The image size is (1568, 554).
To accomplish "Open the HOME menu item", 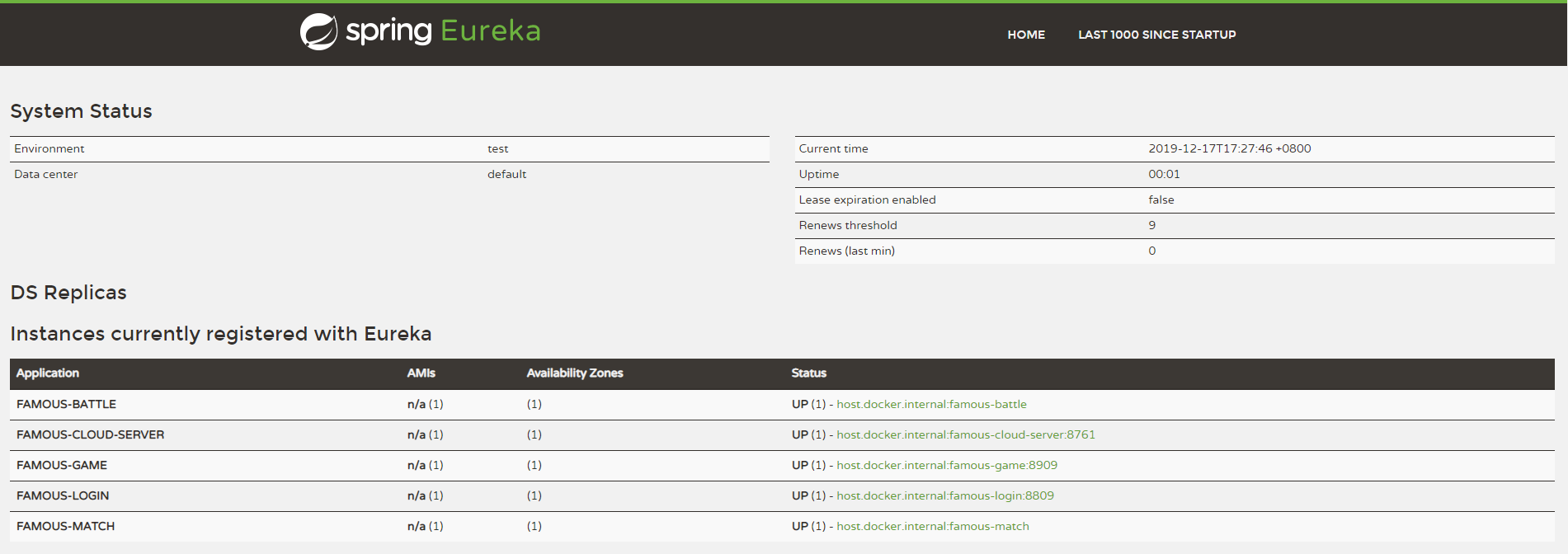I will [x=1026, y=35].
